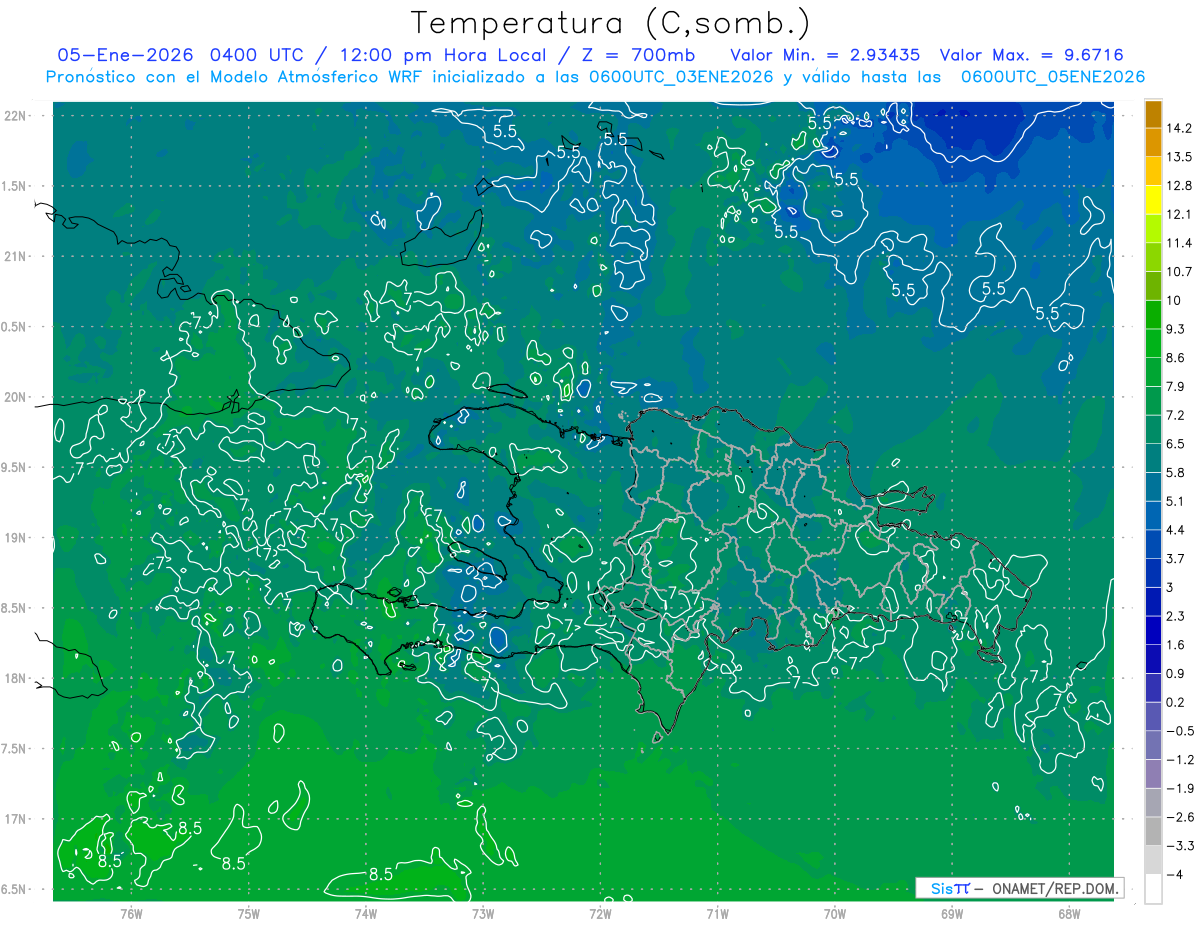Image resolution: width=1200 pixels, height=927 pixels.
Task: Click the '4.4' color scale value
Action: [1175, 530]
